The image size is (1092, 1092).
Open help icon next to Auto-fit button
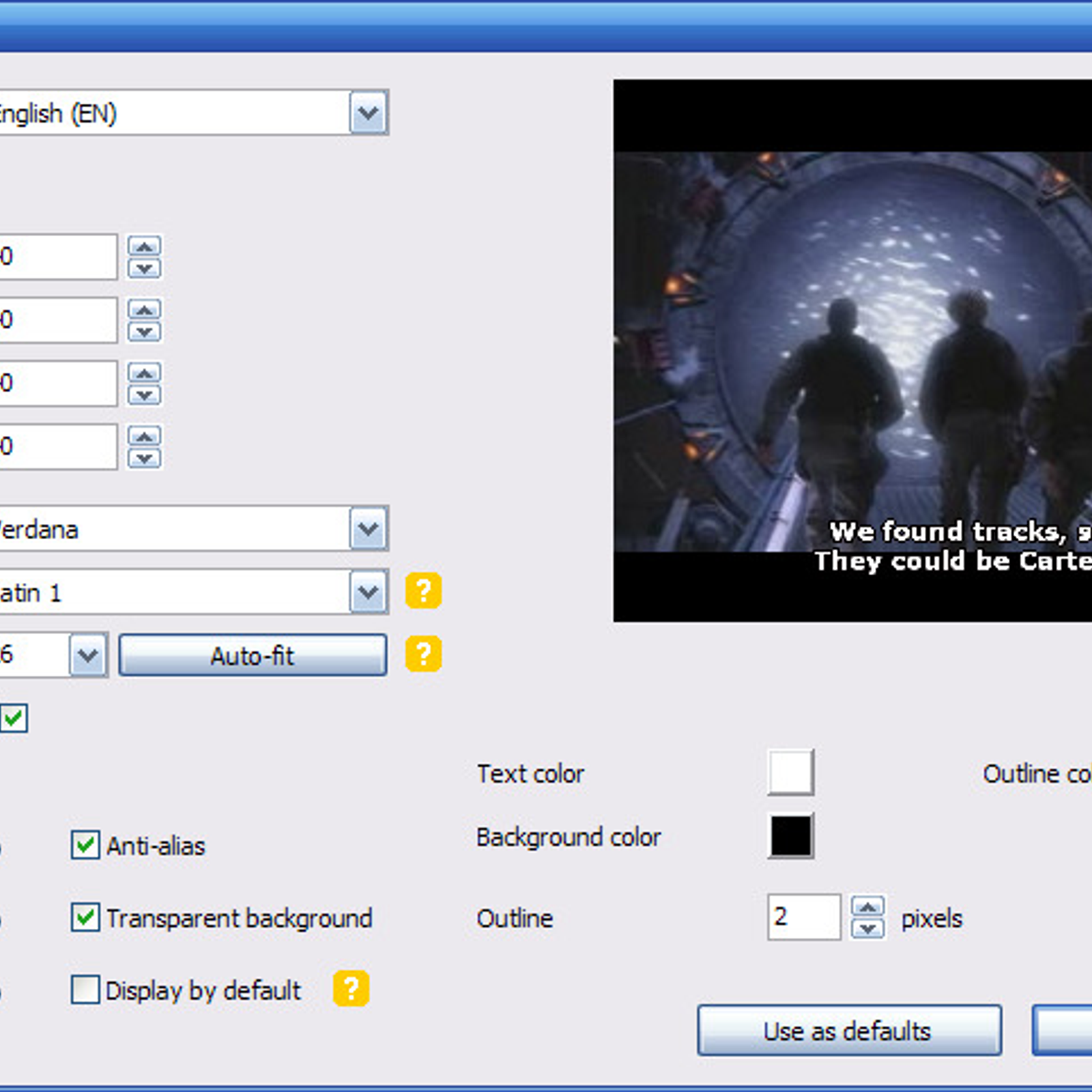(x=423, y=654)
